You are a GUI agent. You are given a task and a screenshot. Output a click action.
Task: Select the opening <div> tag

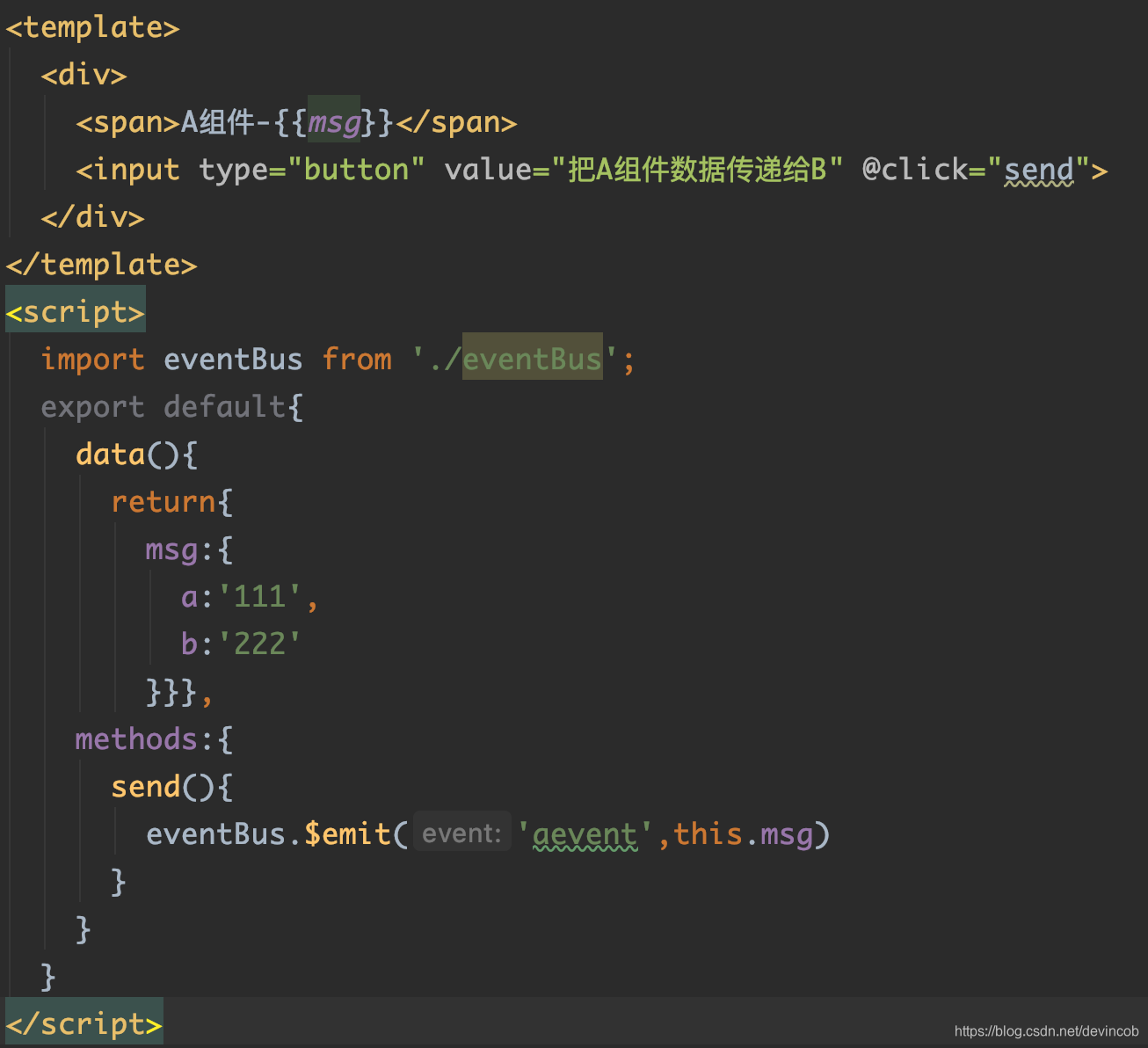point(84,75)
